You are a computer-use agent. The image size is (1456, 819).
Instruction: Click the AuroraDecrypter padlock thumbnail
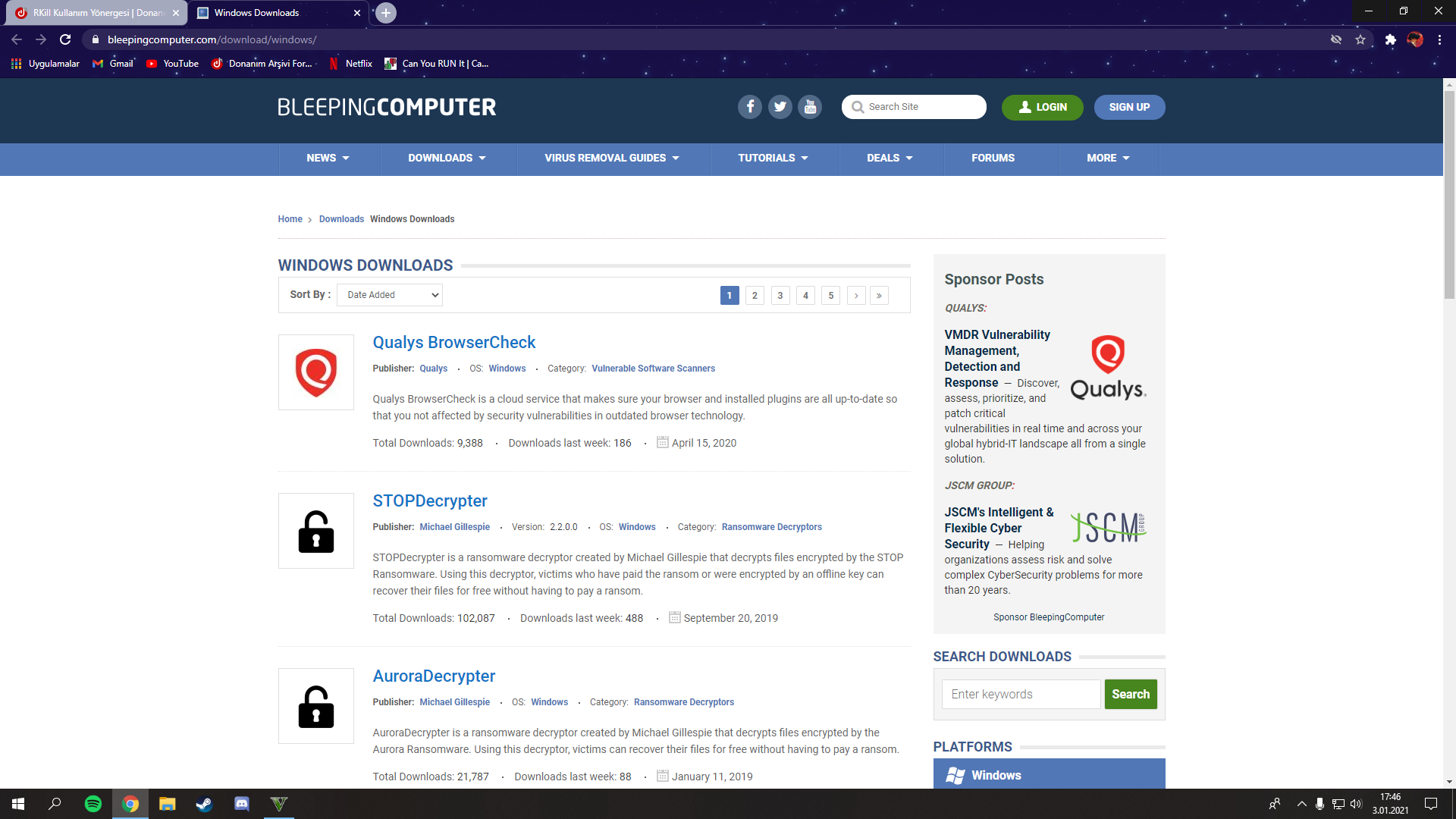click(316, 706)
